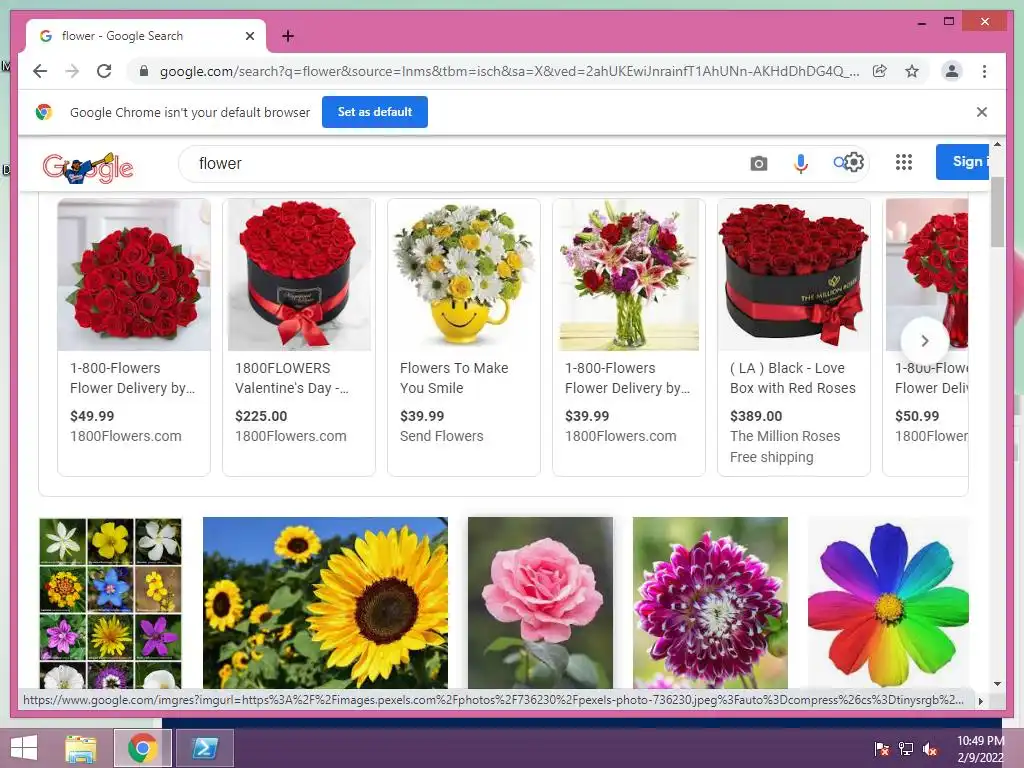Image resolution: width=1024 pixels, height=768 pixels.
Task: Open the Google apps grid
Action: tap(904, 162)
